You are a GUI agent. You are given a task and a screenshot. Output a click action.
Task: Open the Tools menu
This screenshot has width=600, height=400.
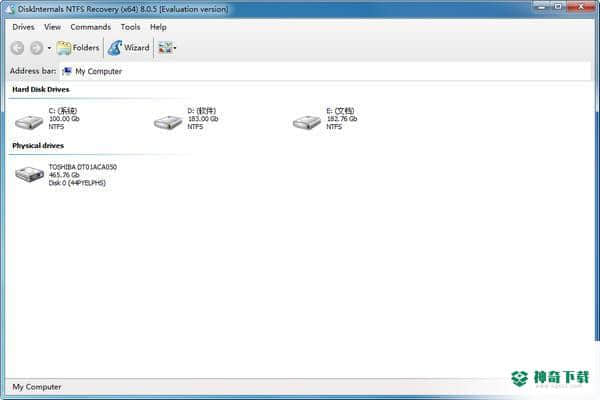[x=130, y=27]
